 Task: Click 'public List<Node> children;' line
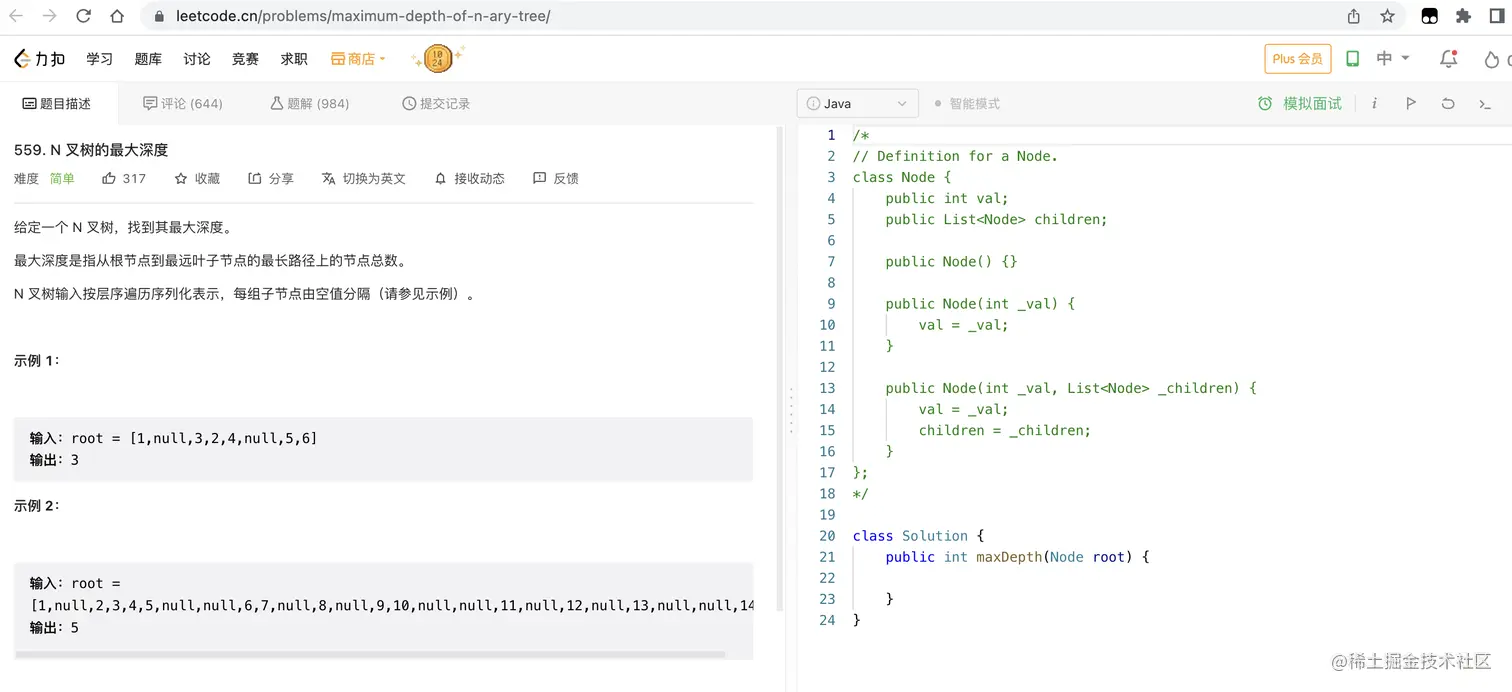pos(997,219)
